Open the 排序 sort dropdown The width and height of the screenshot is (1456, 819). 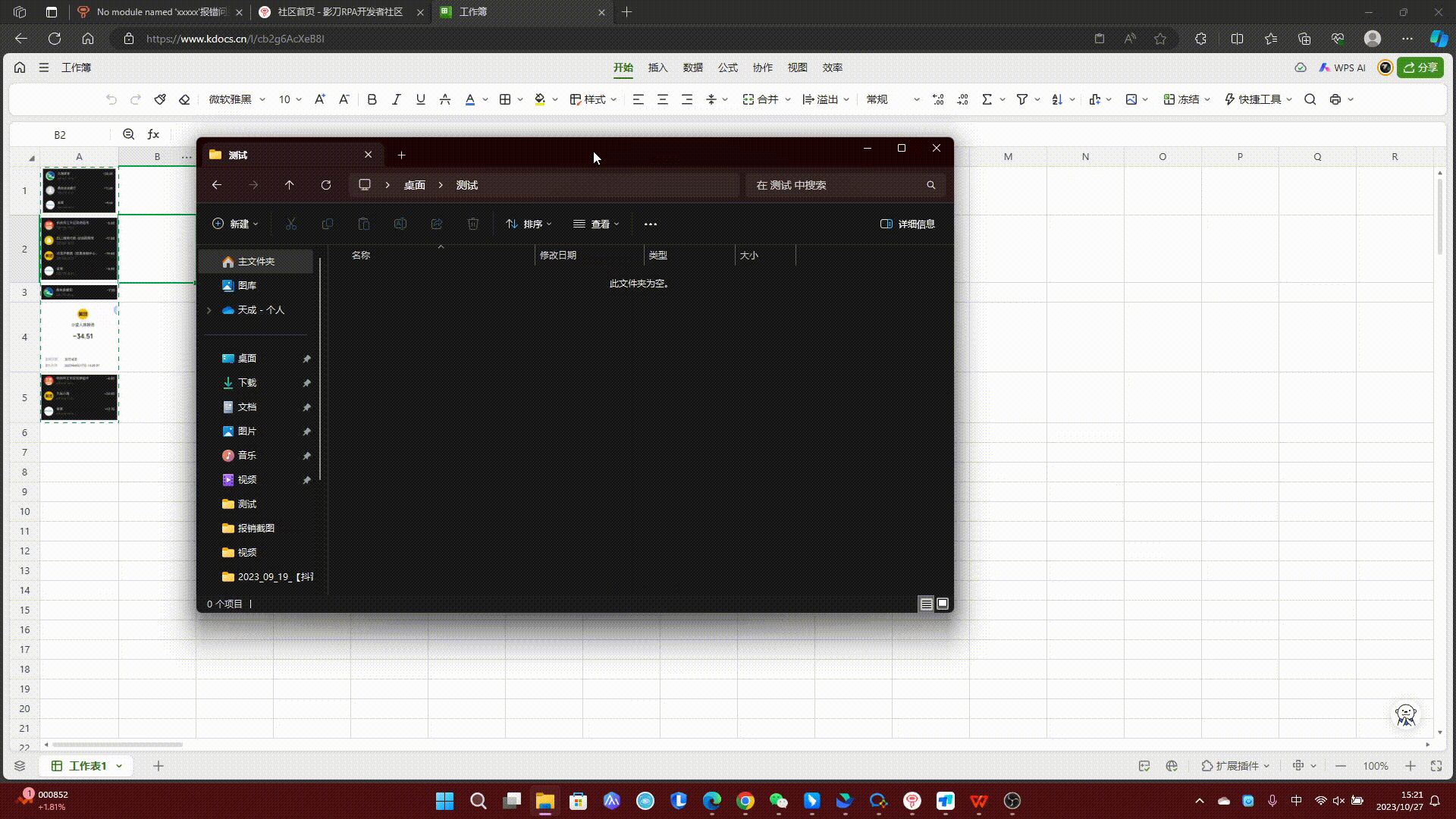pos(529,224)
